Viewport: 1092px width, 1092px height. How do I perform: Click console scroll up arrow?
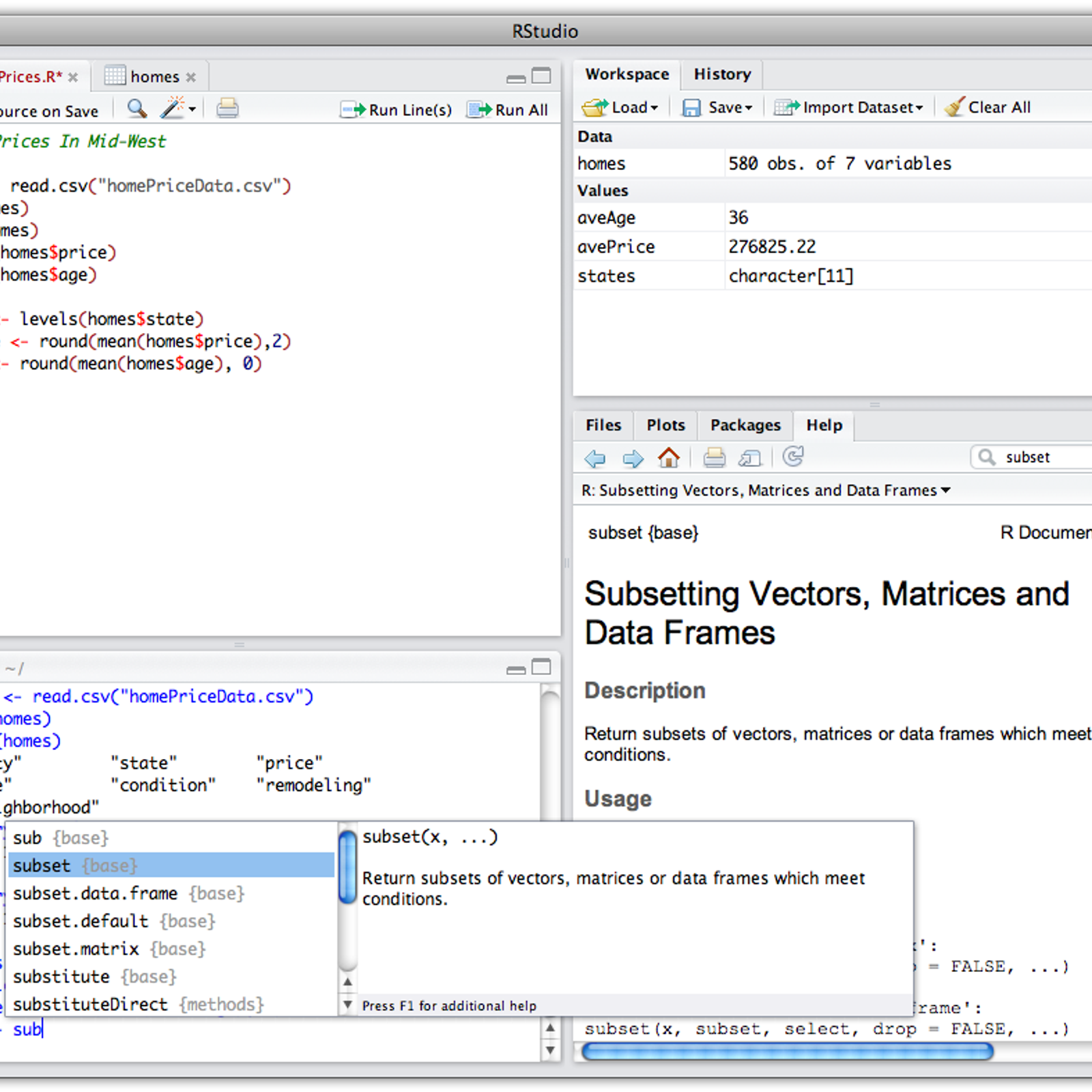click(x=550, y=1028)
